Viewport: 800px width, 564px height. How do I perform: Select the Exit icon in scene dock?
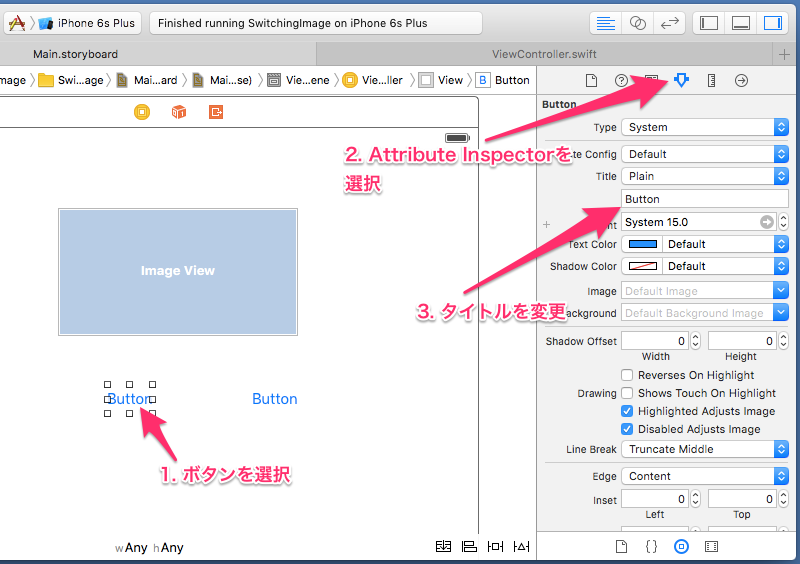[x=216, y=112]
